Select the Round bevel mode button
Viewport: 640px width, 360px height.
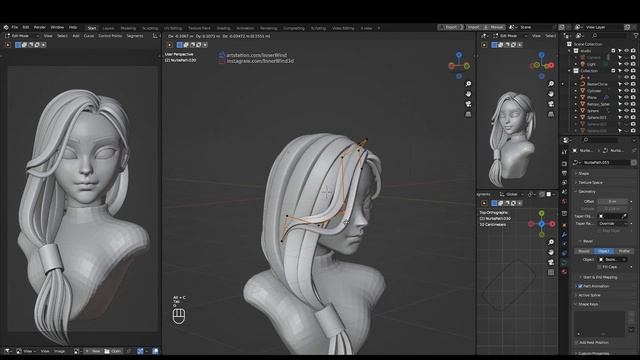pos(584,251)
